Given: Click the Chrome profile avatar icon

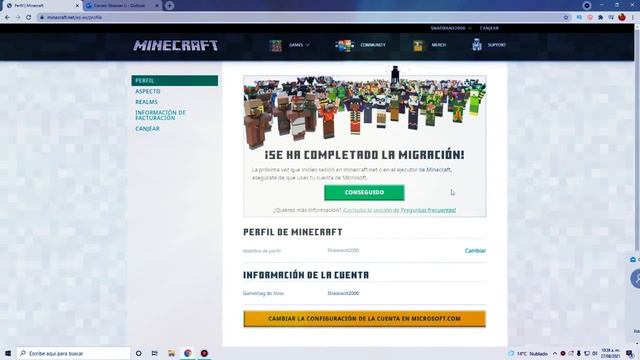Looking at the screenshot, I should click(x=622, y=17).
